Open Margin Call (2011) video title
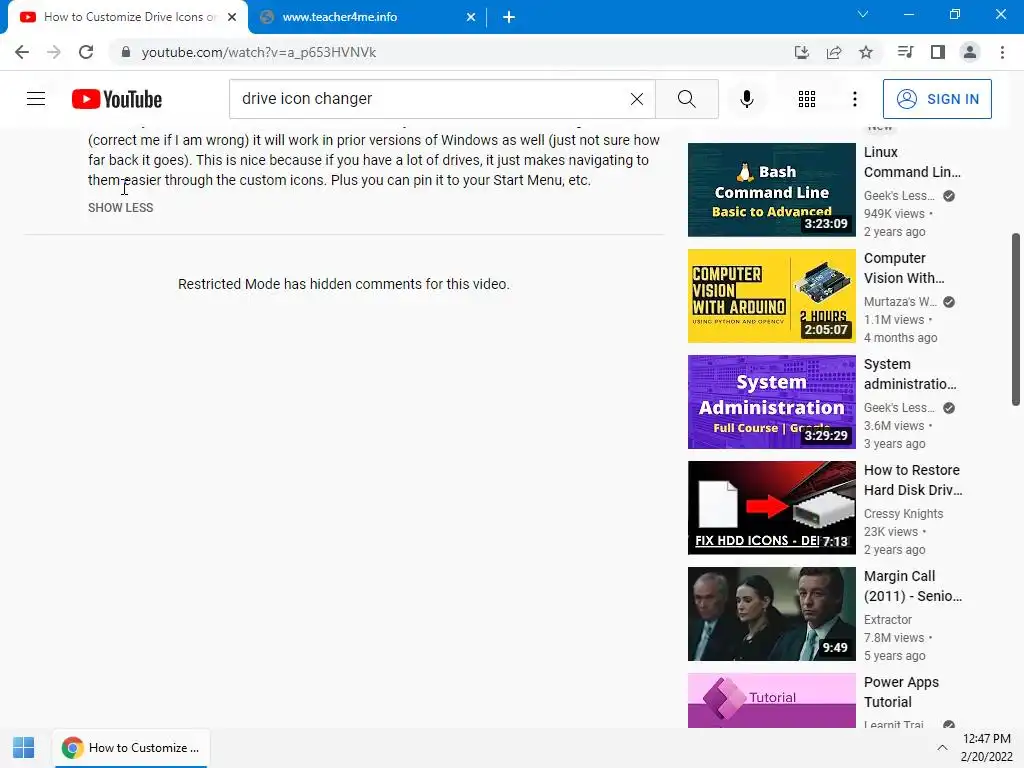The width and height of the screenshot is (1024, 768). 913,586
